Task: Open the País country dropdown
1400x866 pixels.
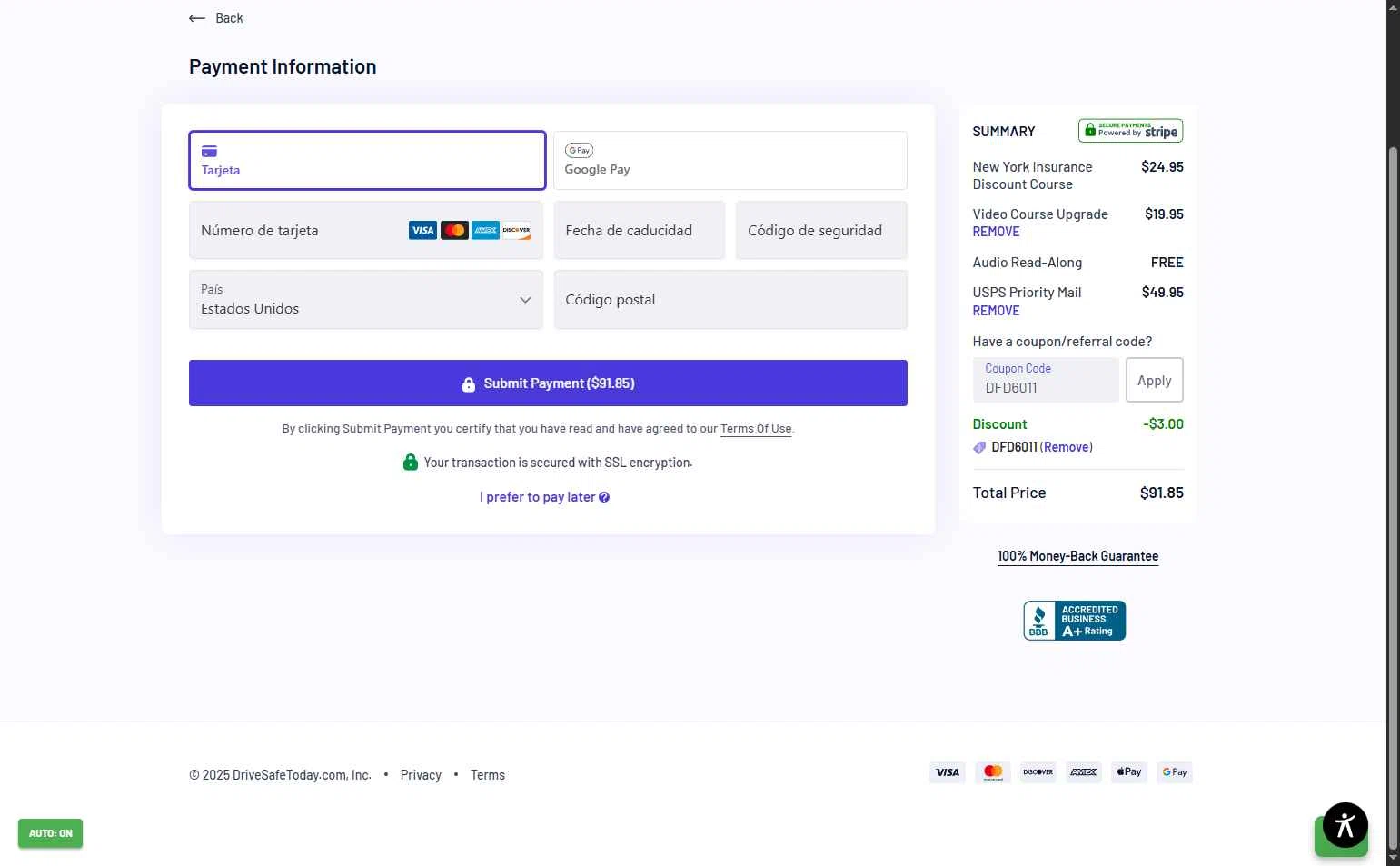Action: 366,300
